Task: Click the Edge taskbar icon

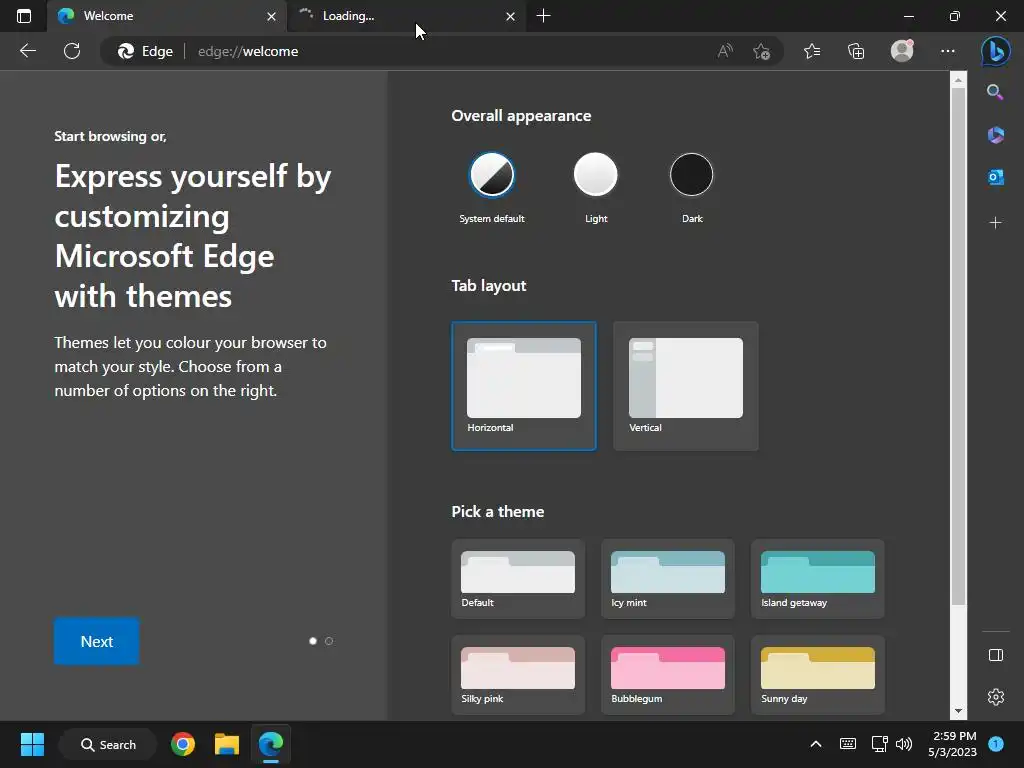Action: pos(270,744)
